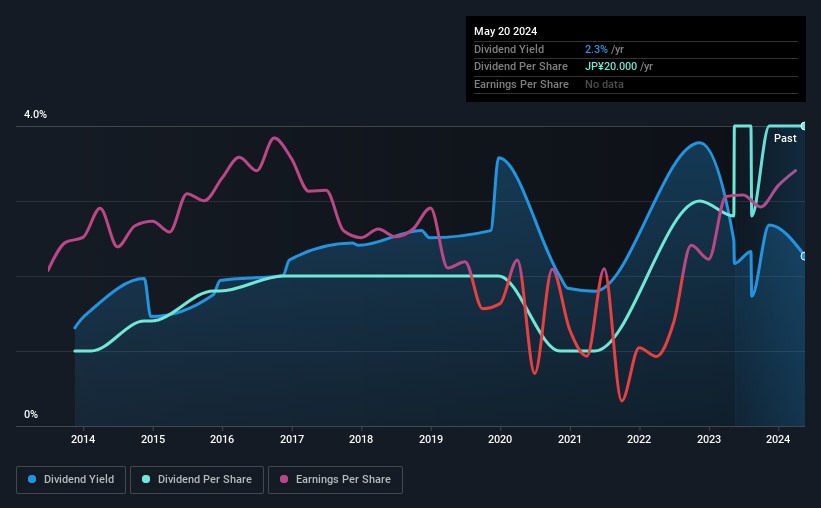Toggle the Earnings Per Share legend button
The image size is (821, 508).
(335, 480)
